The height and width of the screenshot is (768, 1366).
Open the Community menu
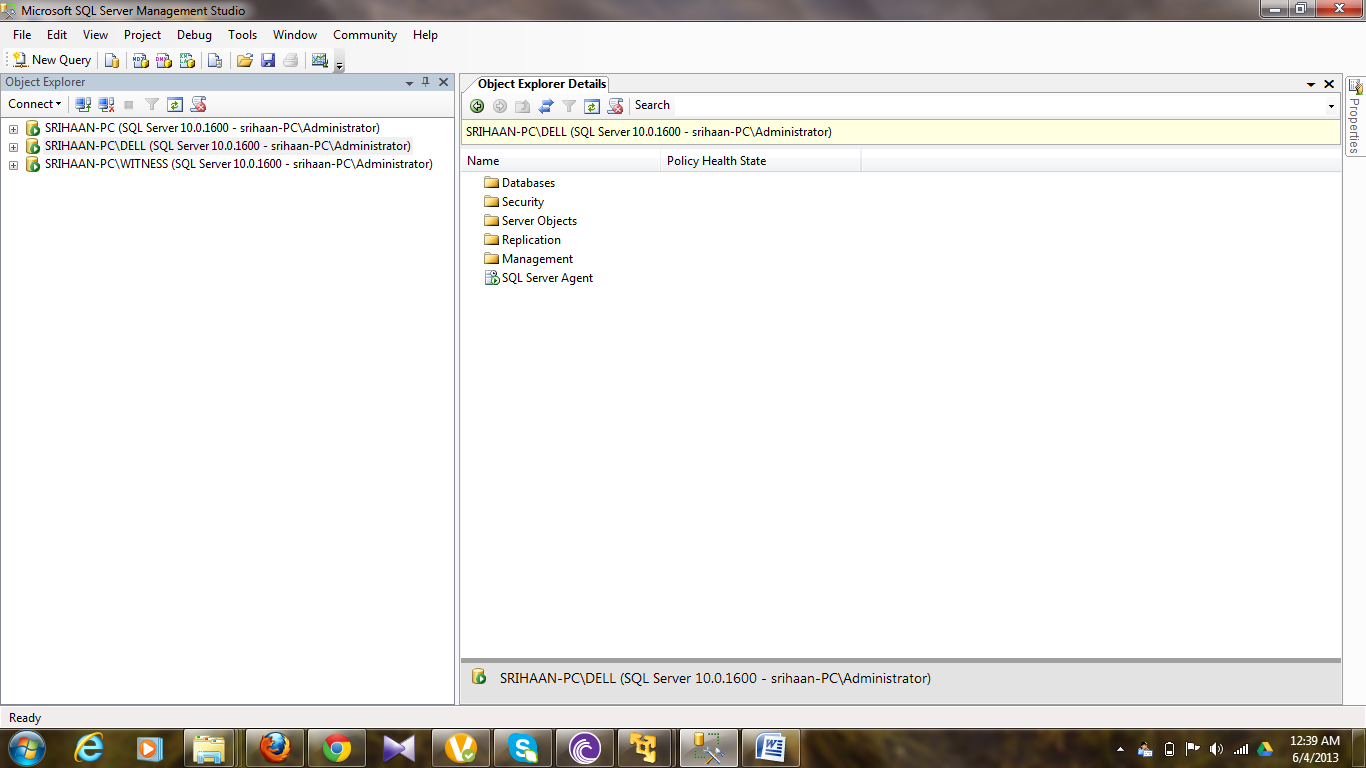click(364, 34)
